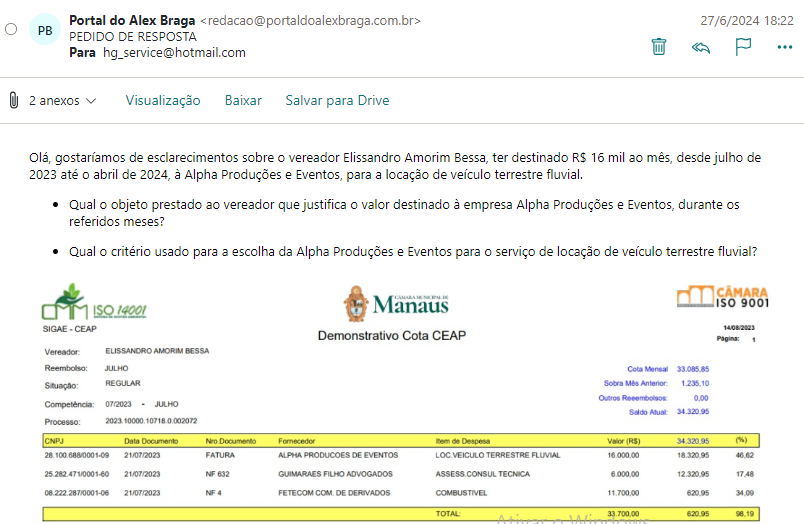Click Baixar to download attachments
This screenshot has height=524, width=804.
[243, 100]
